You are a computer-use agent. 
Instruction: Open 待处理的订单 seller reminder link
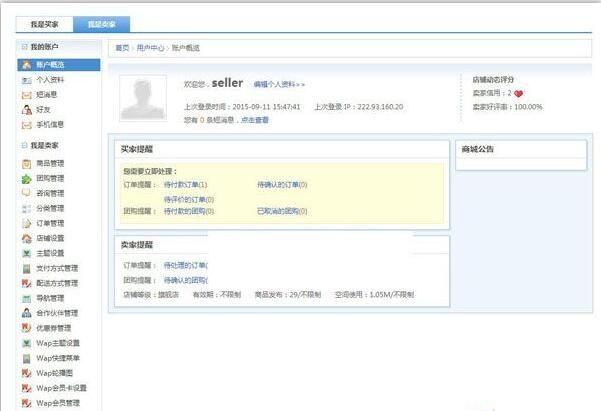tap(186, 265)
